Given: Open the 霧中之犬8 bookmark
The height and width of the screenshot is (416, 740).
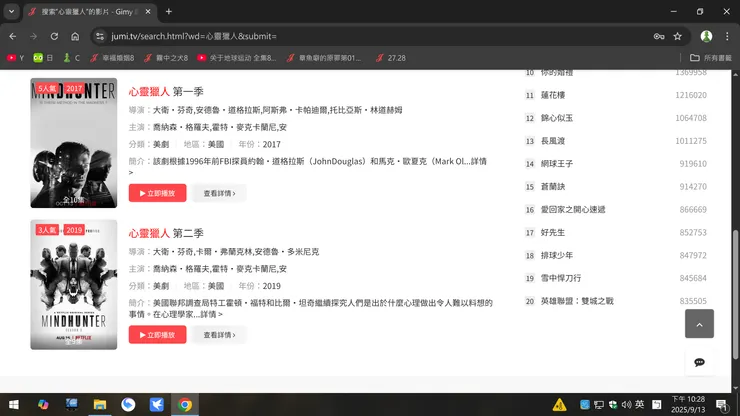Looking at the screenshot, I should [166, 58].
